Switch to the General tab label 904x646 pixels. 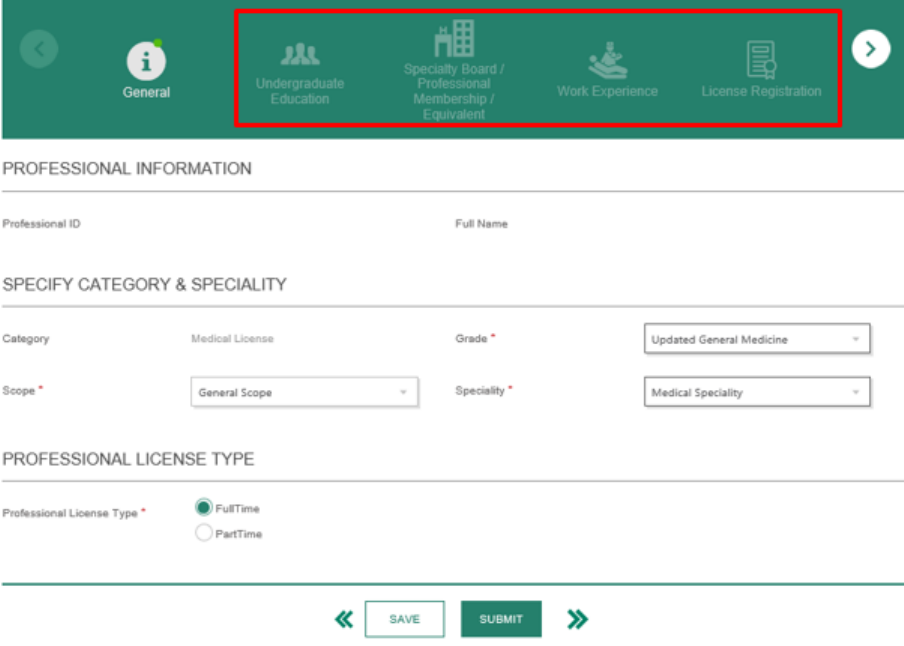click(146, 92)
